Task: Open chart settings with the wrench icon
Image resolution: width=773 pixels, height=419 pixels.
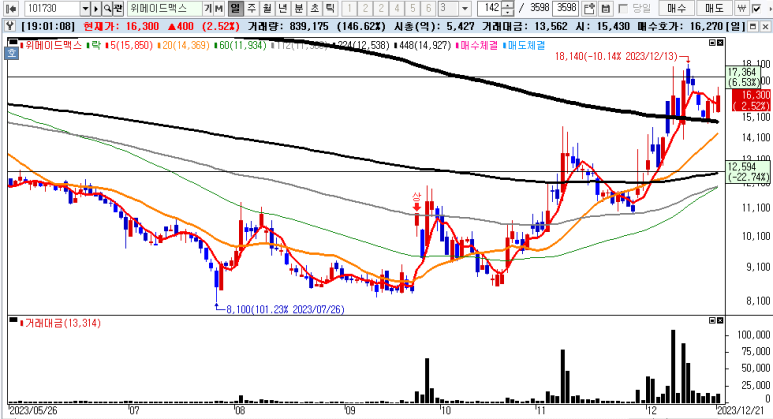Action: 10,26
